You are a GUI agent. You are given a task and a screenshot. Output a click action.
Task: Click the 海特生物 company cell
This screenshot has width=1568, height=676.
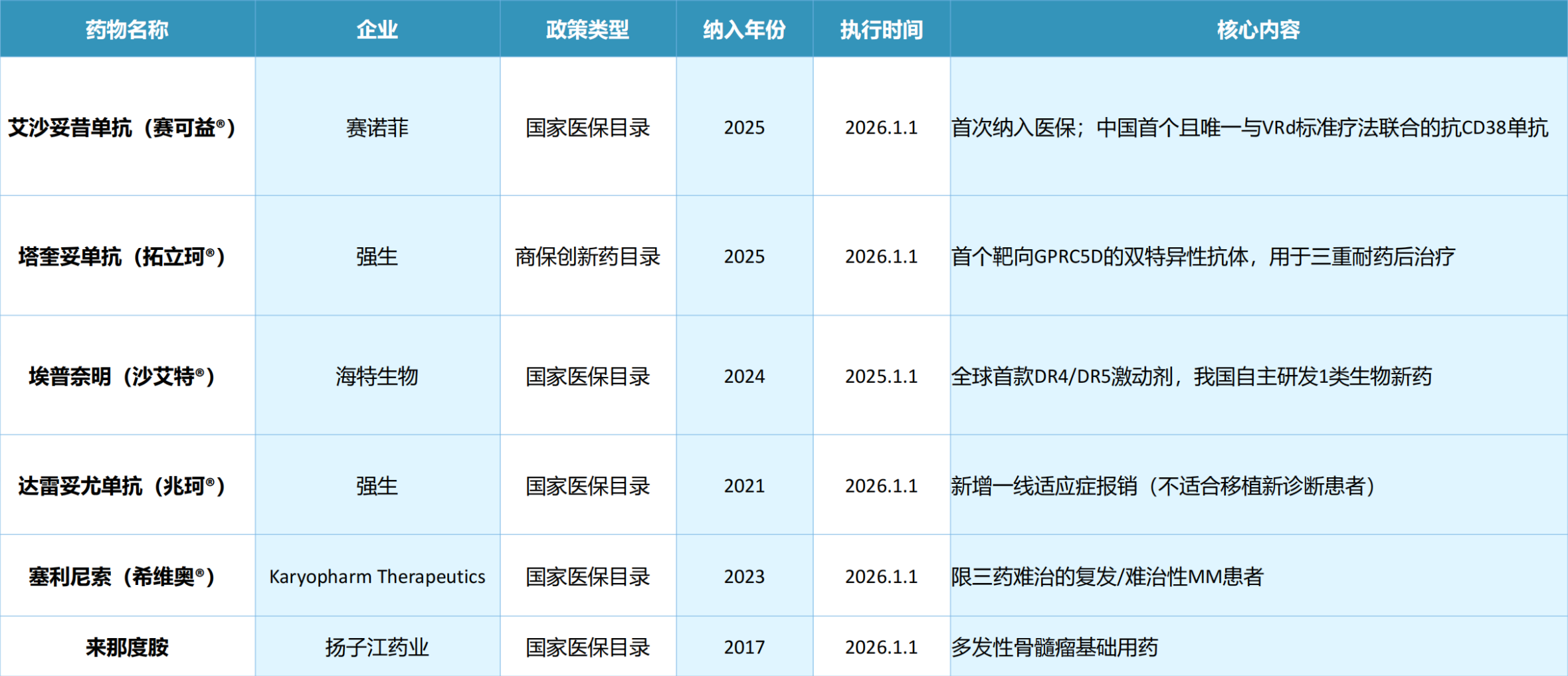tap(377, 376)
